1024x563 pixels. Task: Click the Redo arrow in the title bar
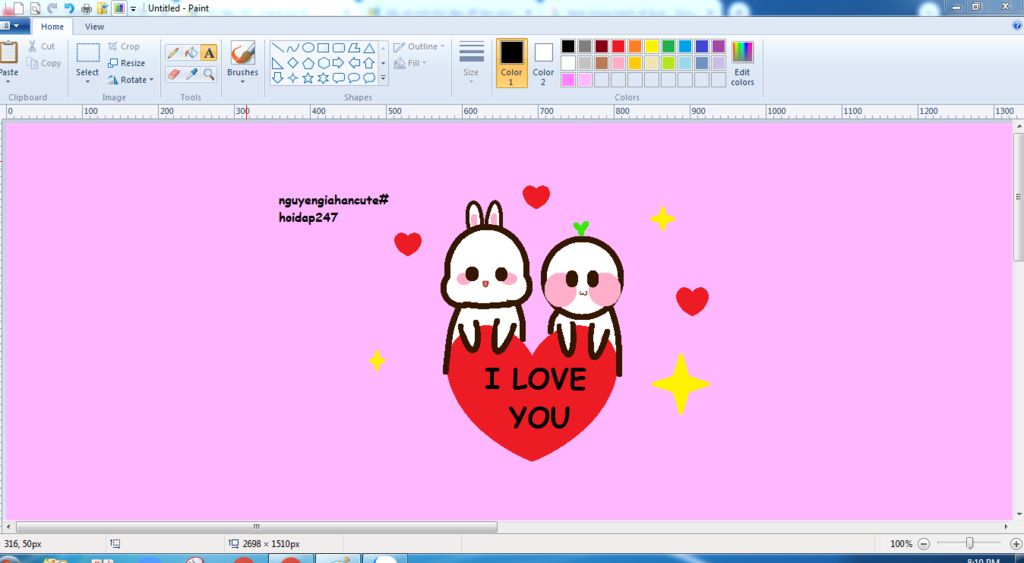coord(52,8)
